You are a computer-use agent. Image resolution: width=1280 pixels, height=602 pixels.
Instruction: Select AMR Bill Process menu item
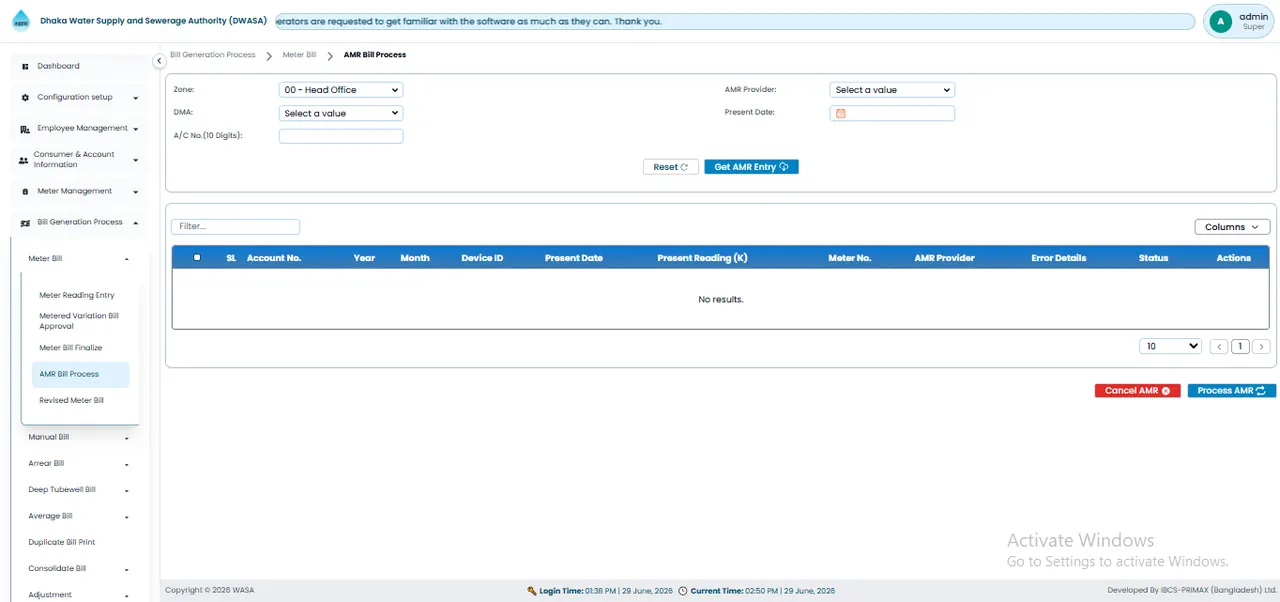tap(80, 374)
